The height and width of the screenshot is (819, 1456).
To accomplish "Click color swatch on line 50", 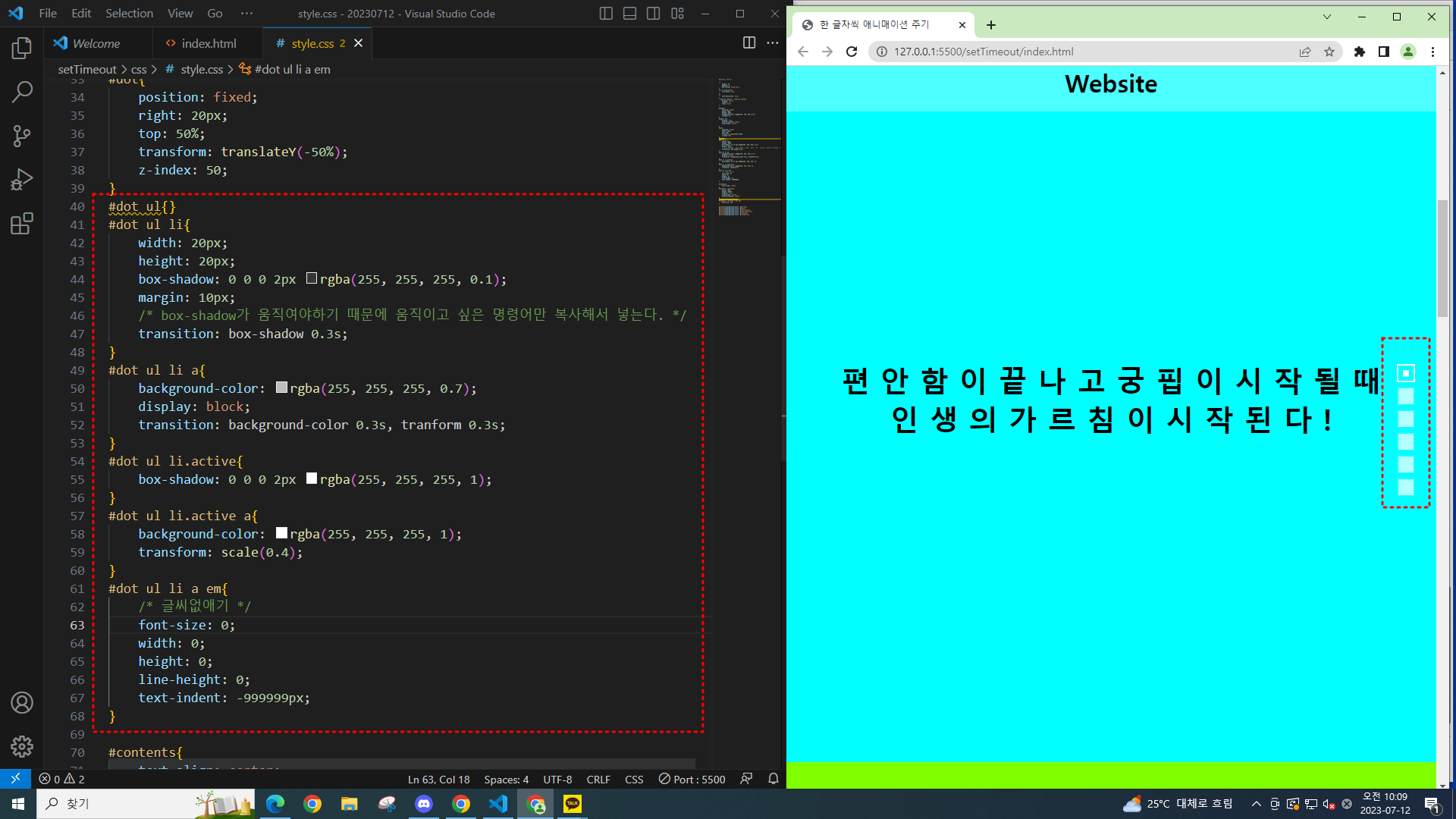I will 281,388.
